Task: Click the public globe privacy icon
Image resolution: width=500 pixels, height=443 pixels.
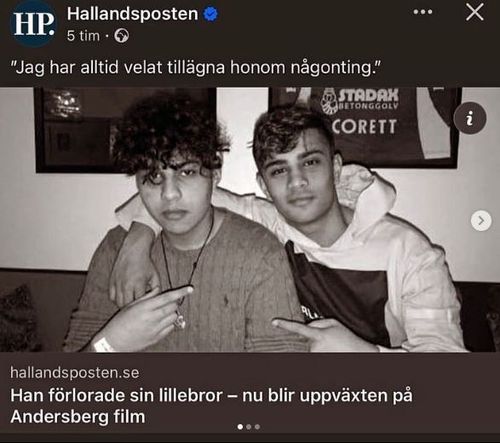Action: point(121,36)
